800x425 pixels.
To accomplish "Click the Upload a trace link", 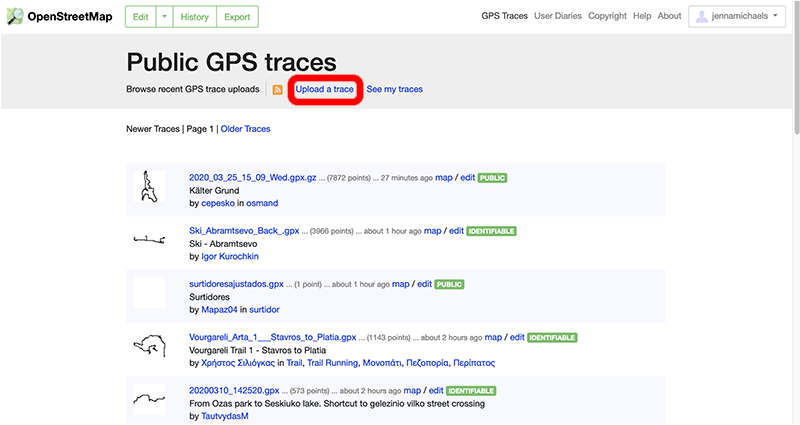I will 324,89.
